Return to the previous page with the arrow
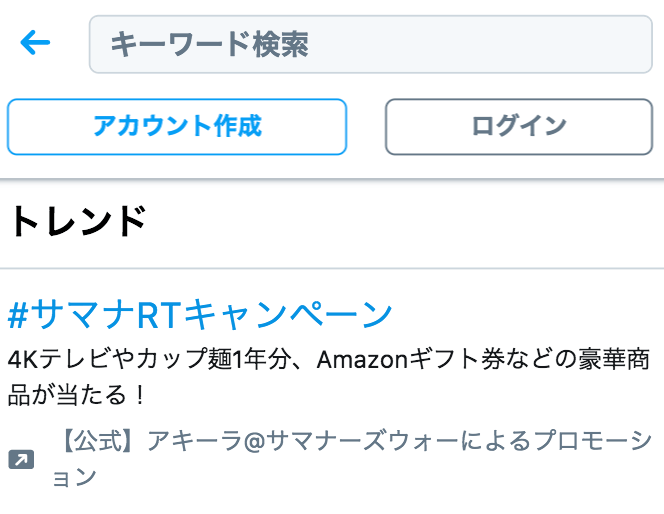Viewport: 664px width, 514px height. (x=35, y=43)
